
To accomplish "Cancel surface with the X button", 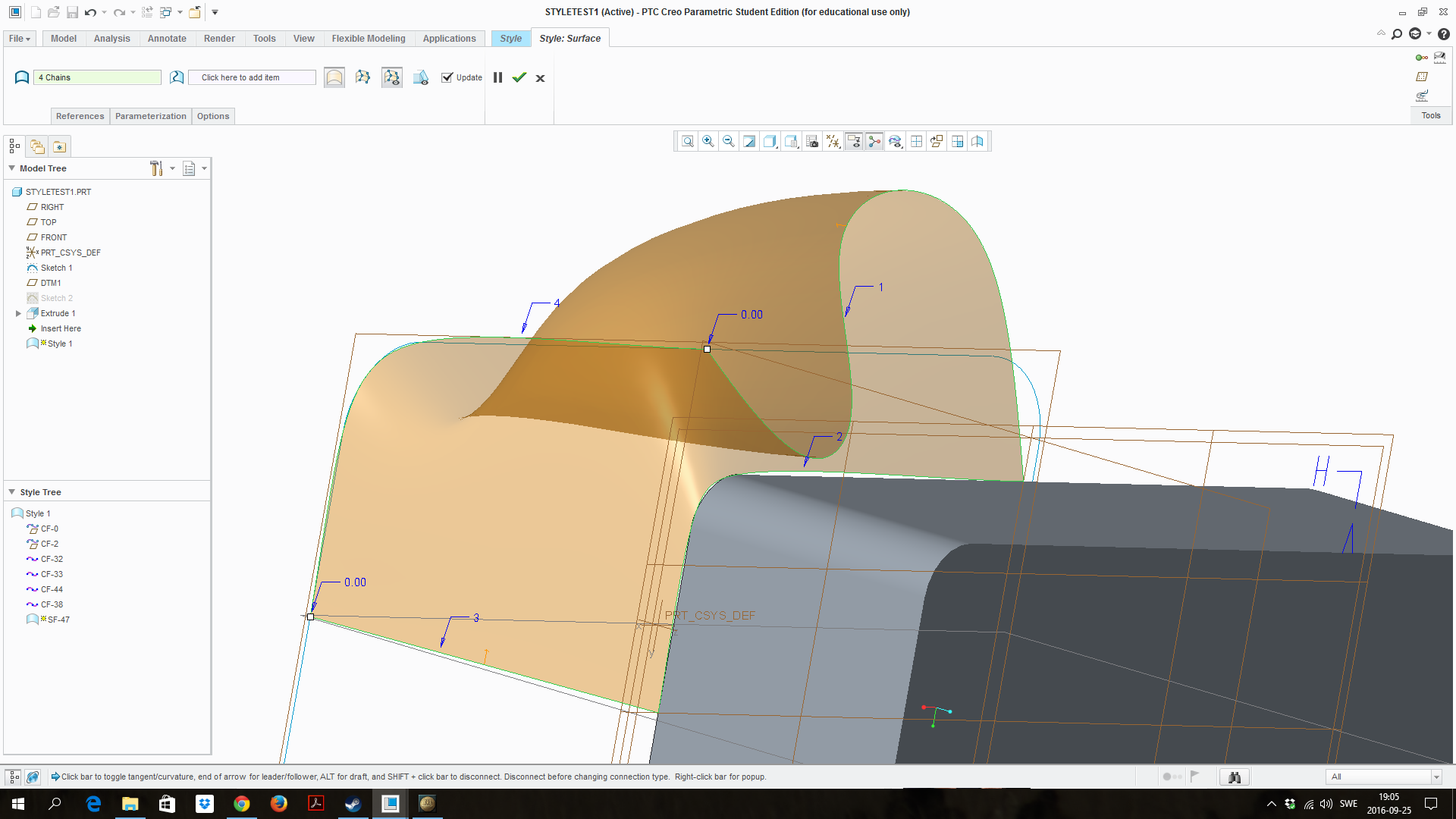I will click(540, 78).
